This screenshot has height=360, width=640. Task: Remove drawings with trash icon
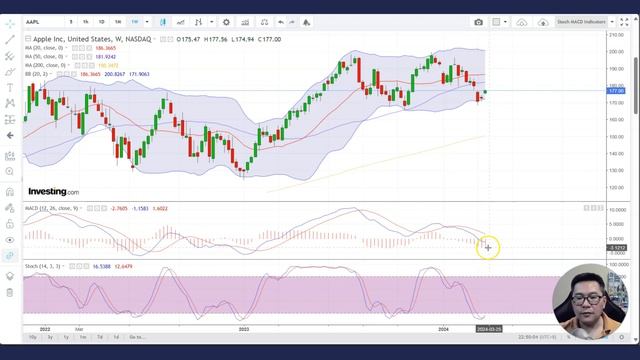(10, 292)
